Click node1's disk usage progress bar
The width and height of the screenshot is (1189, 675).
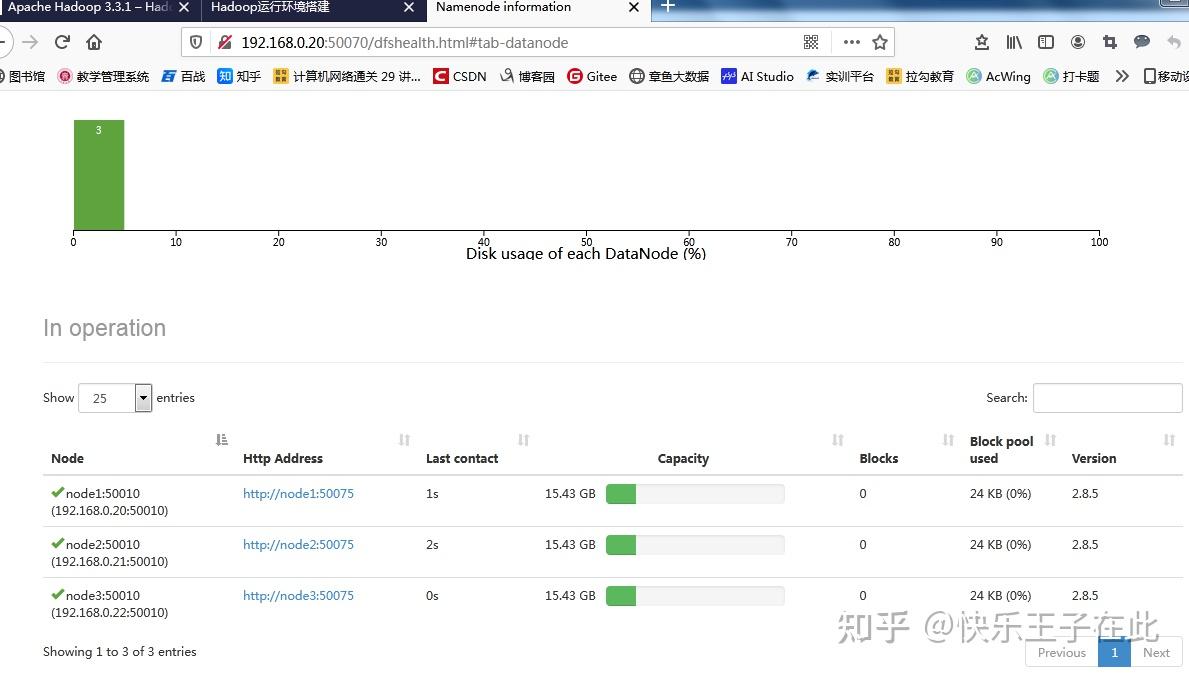click(x=694, y=493)
